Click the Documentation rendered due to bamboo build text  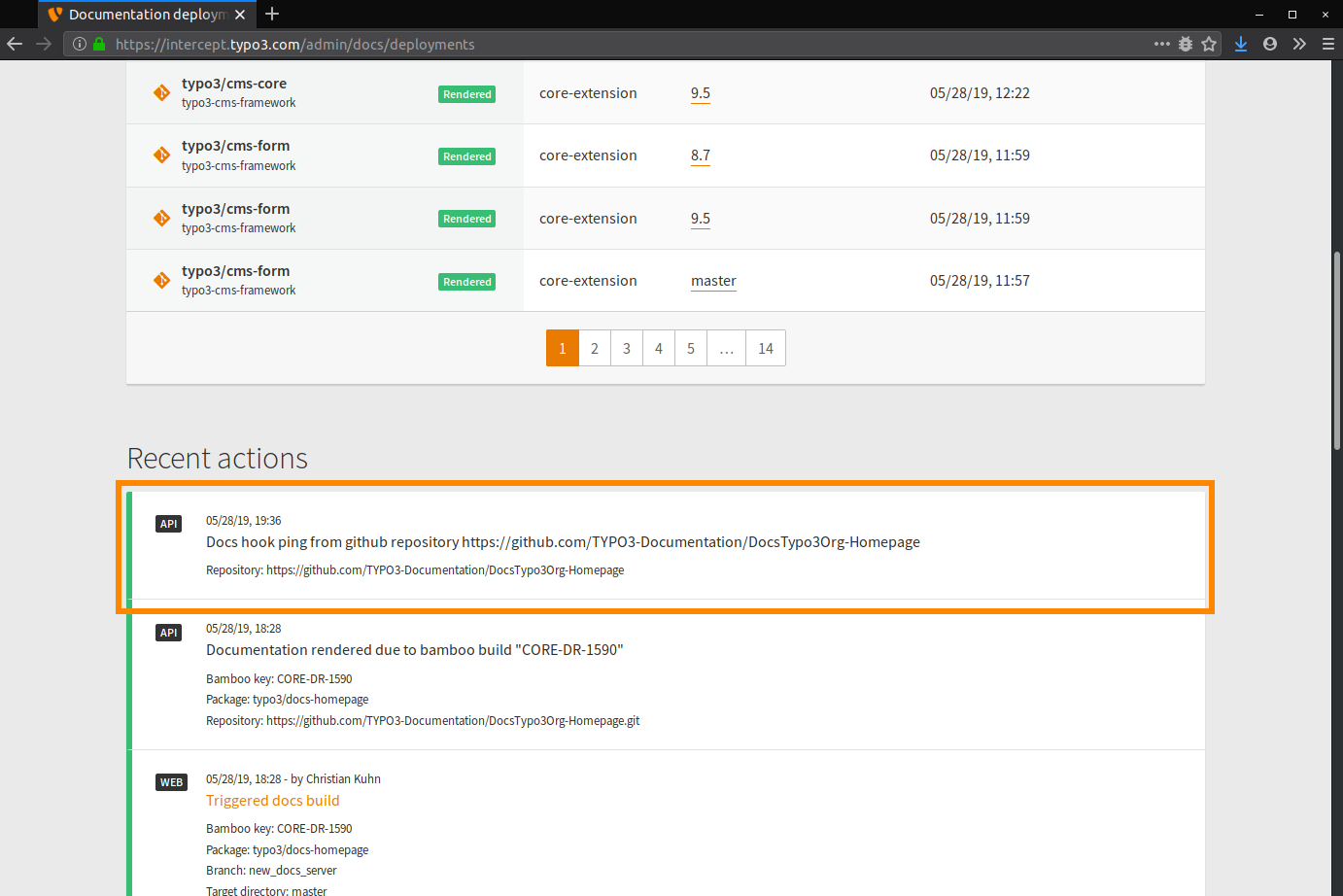click(415, 650)
